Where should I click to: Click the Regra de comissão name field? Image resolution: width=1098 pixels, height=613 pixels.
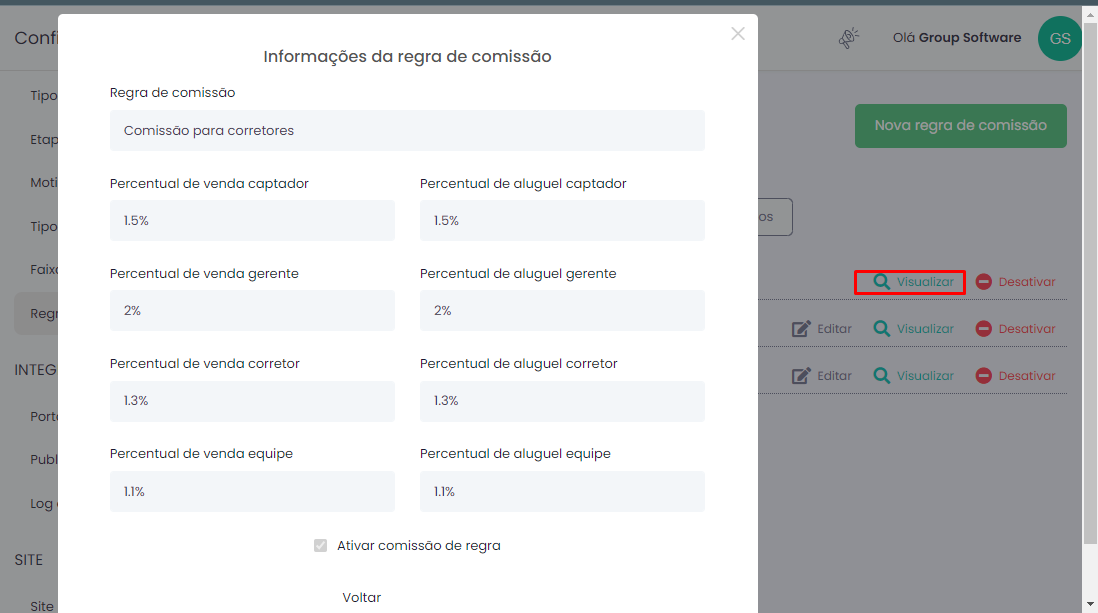coord(407,130)
